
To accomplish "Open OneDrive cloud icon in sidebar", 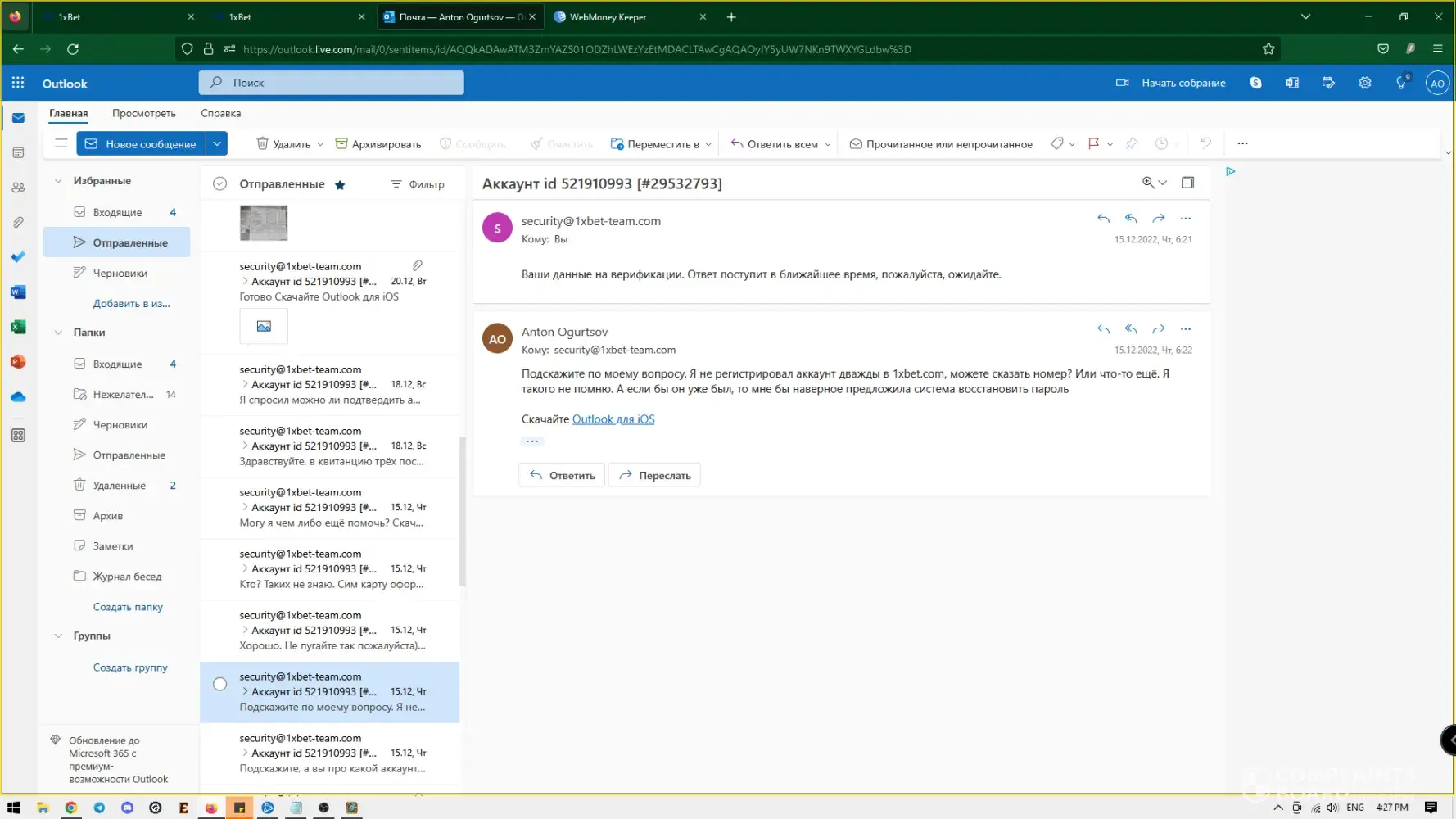I will (18, 397).
